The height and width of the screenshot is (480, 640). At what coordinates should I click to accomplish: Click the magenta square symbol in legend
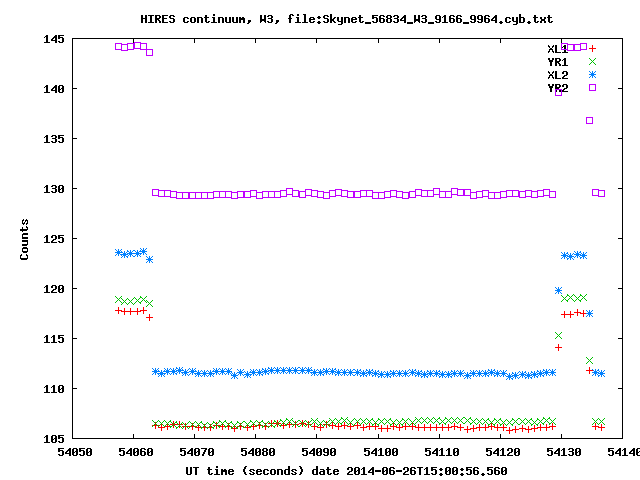pyautogui.click(x=592, y=87)
